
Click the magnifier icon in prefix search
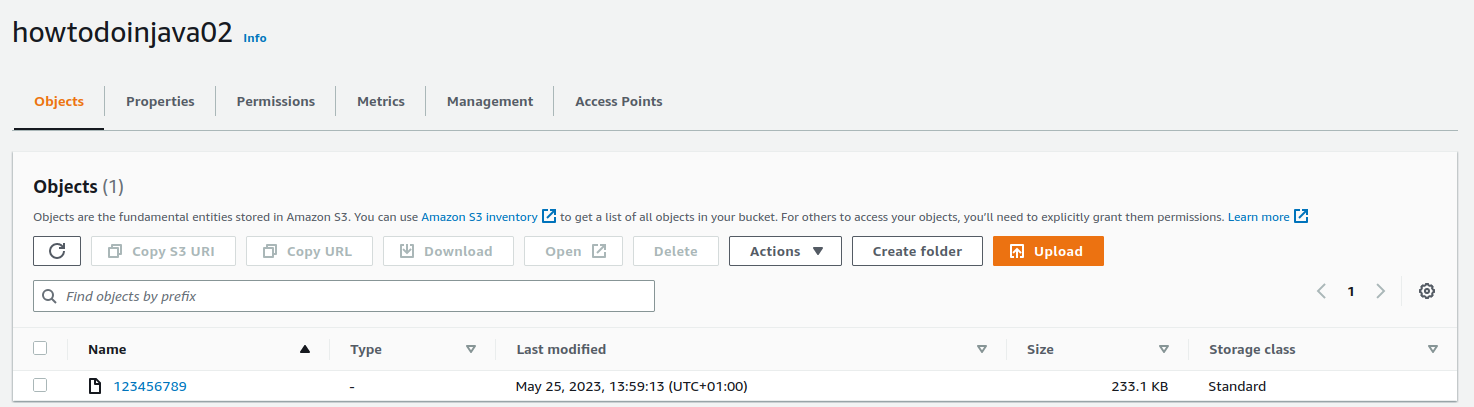(50, 297)
